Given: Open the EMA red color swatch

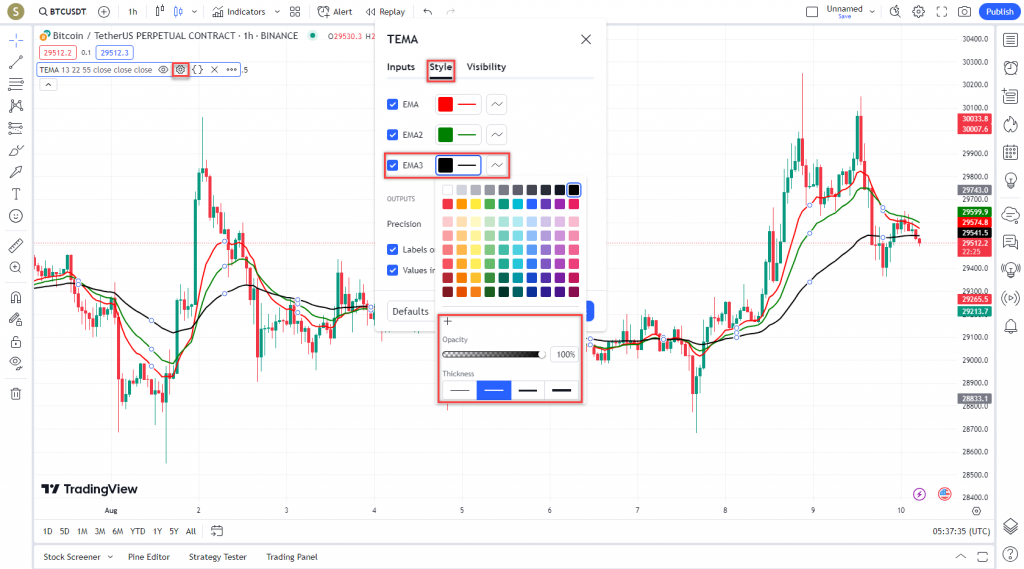Looking at the screenshot, I should pyautogui.click(x=445, y=105).
